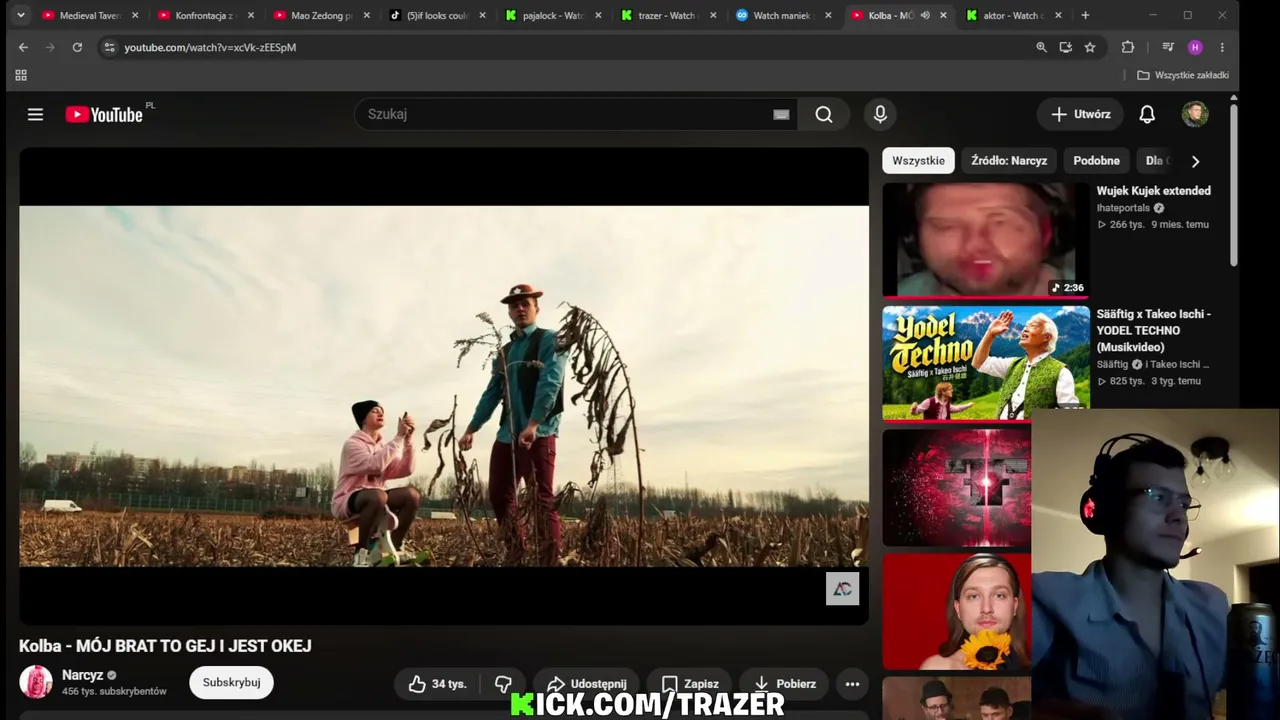Subscribe with the Subskrybuj button
Screen dimensions: 1280x720
point(231,682)
